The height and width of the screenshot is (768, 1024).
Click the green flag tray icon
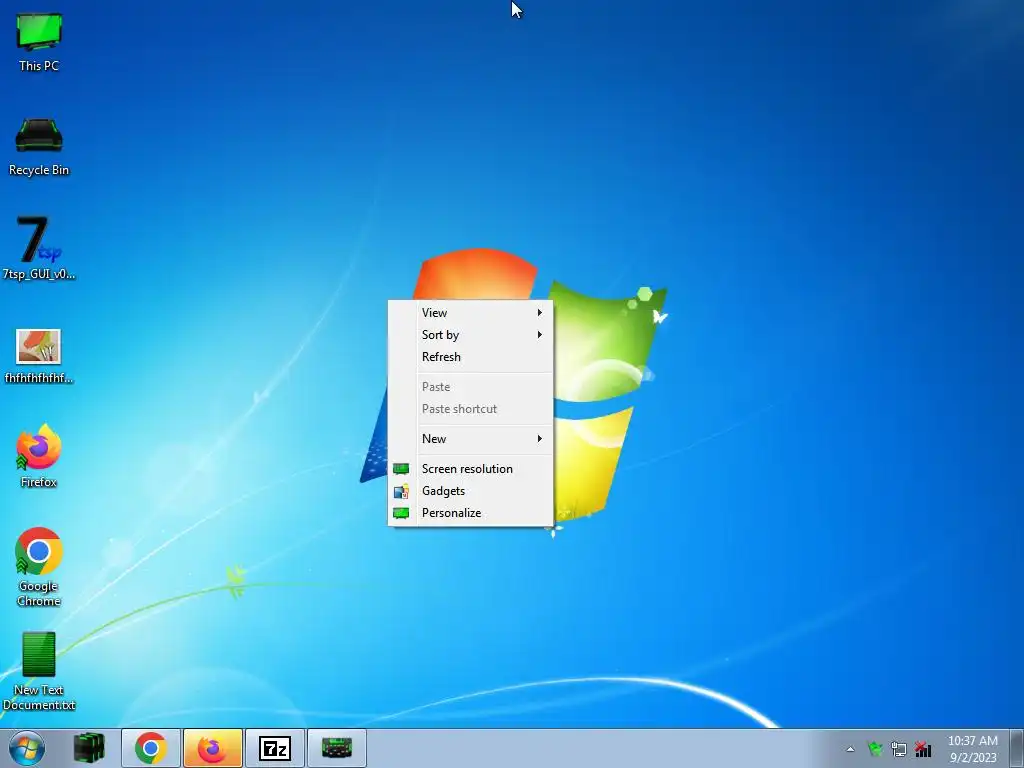point(875,749)
